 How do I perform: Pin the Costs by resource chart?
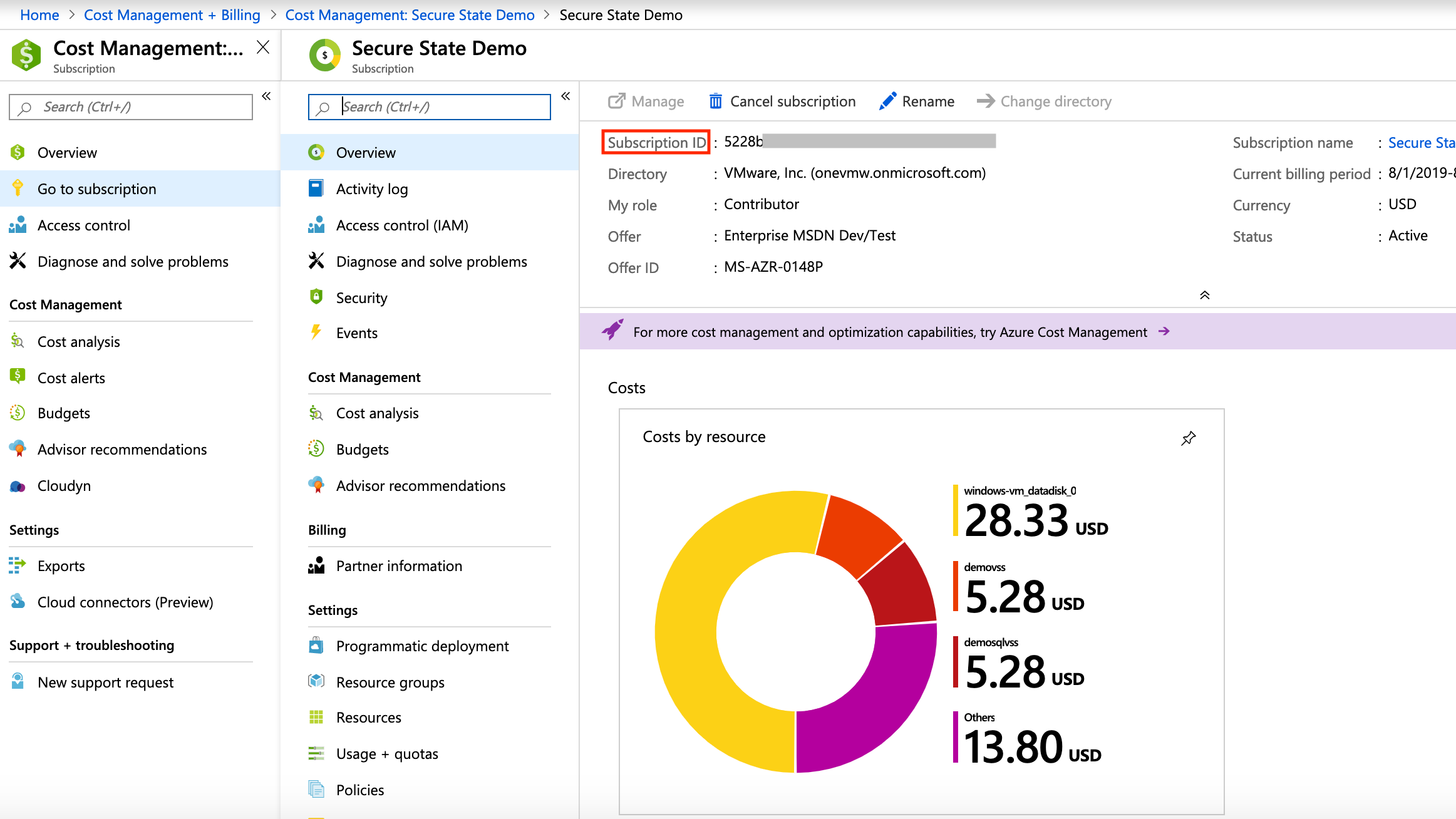[1188, 438]
